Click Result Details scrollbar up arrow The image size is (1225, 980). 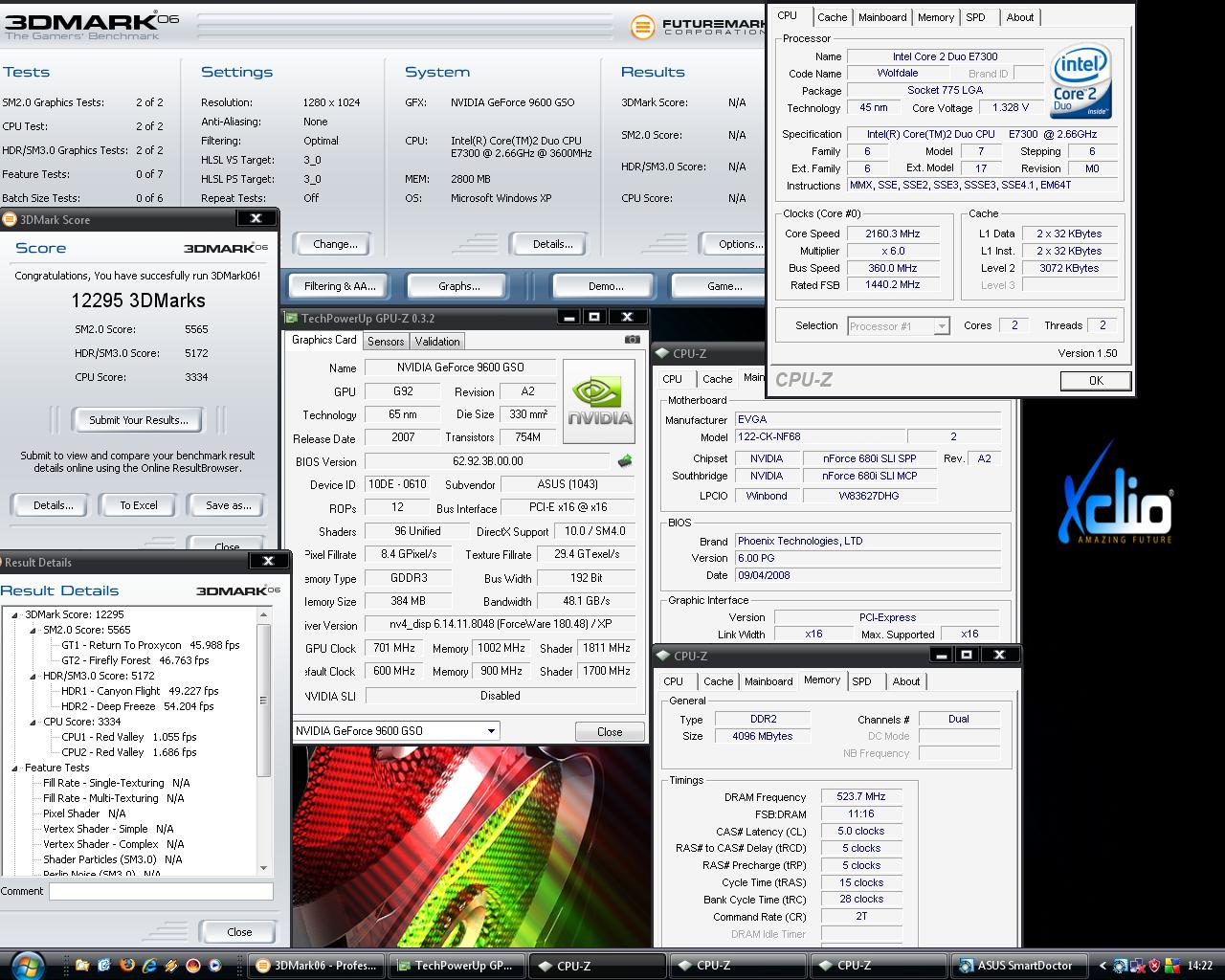coord(264,614)
